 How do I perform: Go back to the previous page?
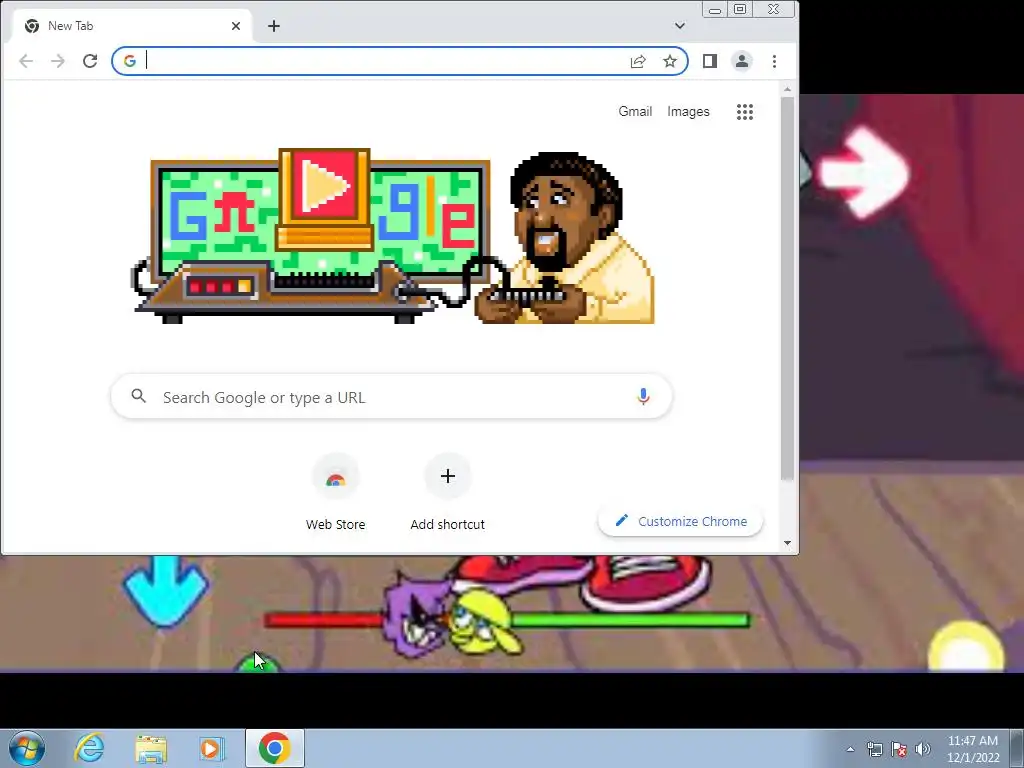click(x=26, y=61)
